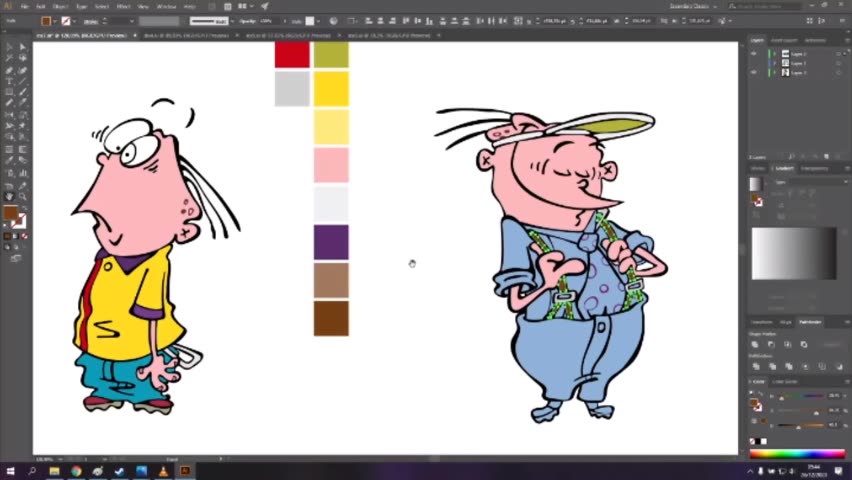
Task: Select the Hand tool in the toolbox
Action: [9, 197]
